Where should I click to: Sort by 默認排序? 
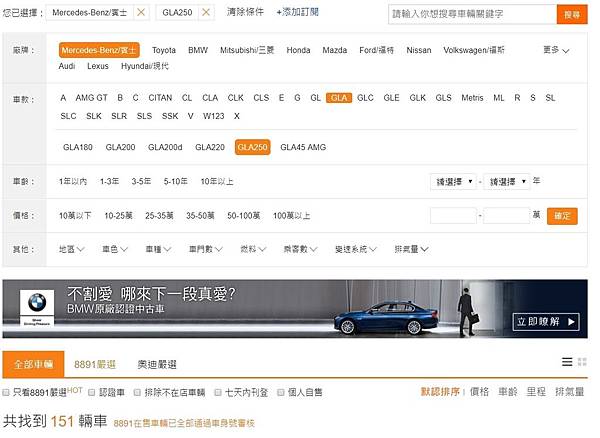(x=440, y=392)
